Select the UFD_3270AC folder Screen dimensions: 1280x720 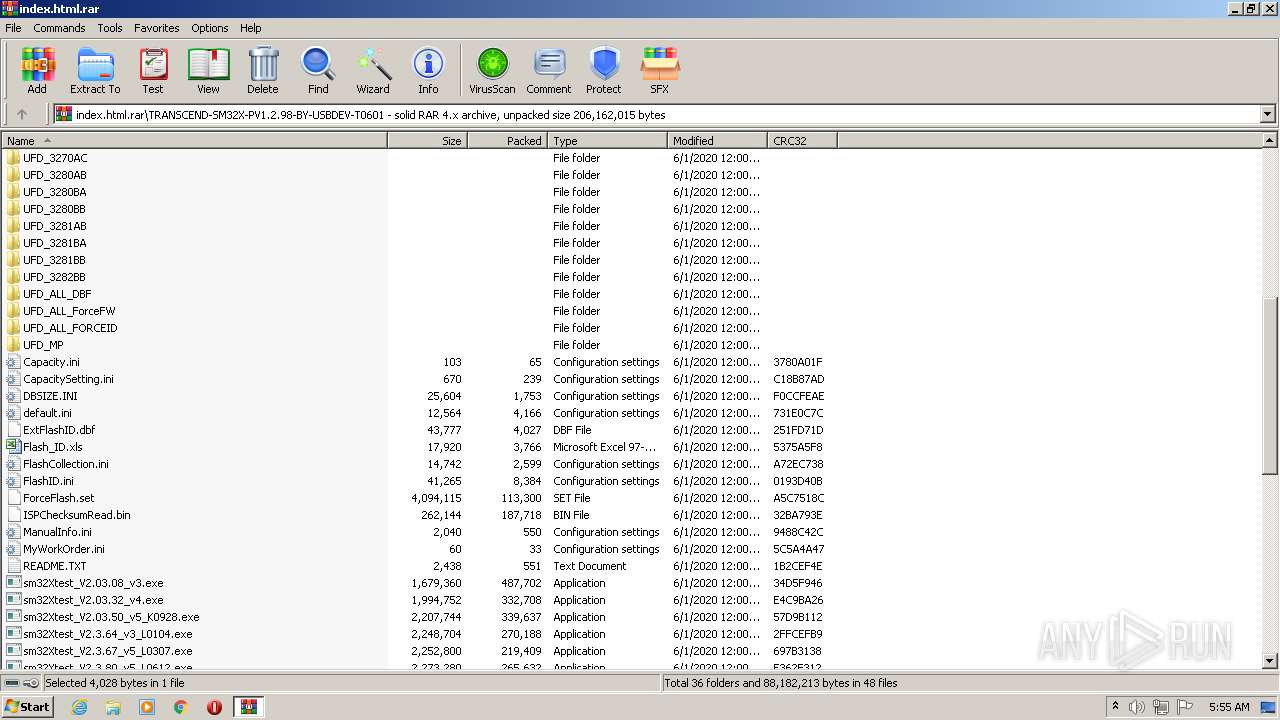click(55, 158)
